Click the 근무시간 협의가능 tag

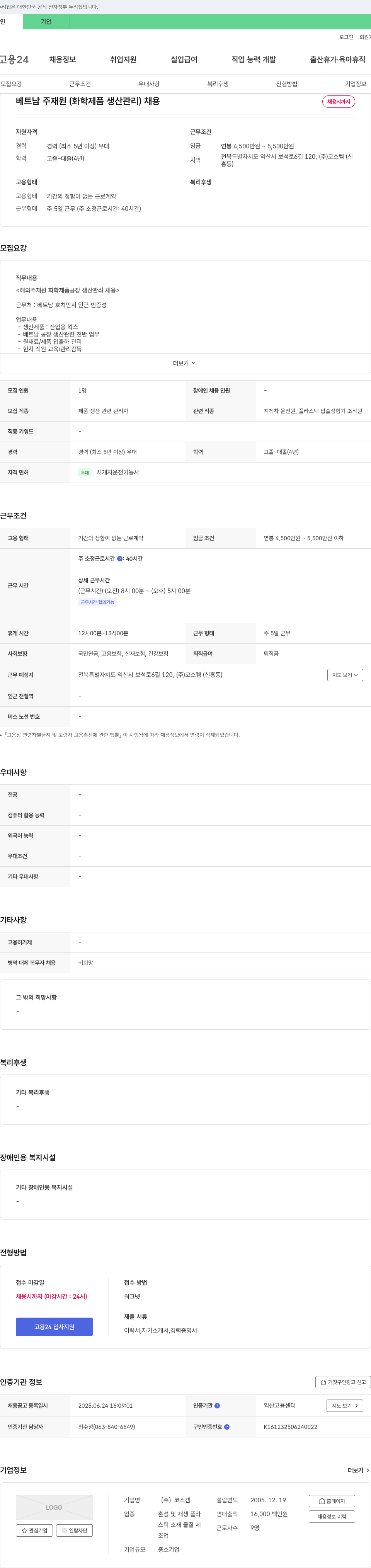pos(97,602)
